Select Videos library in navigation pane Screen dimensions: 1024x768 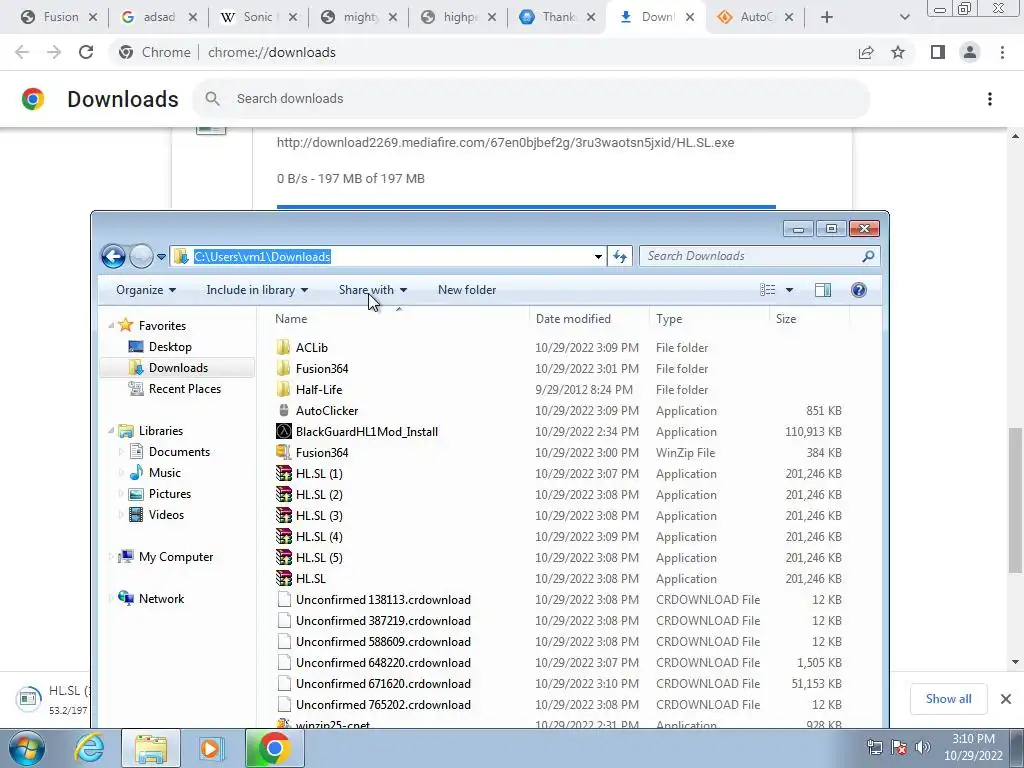tap(166, 515)
